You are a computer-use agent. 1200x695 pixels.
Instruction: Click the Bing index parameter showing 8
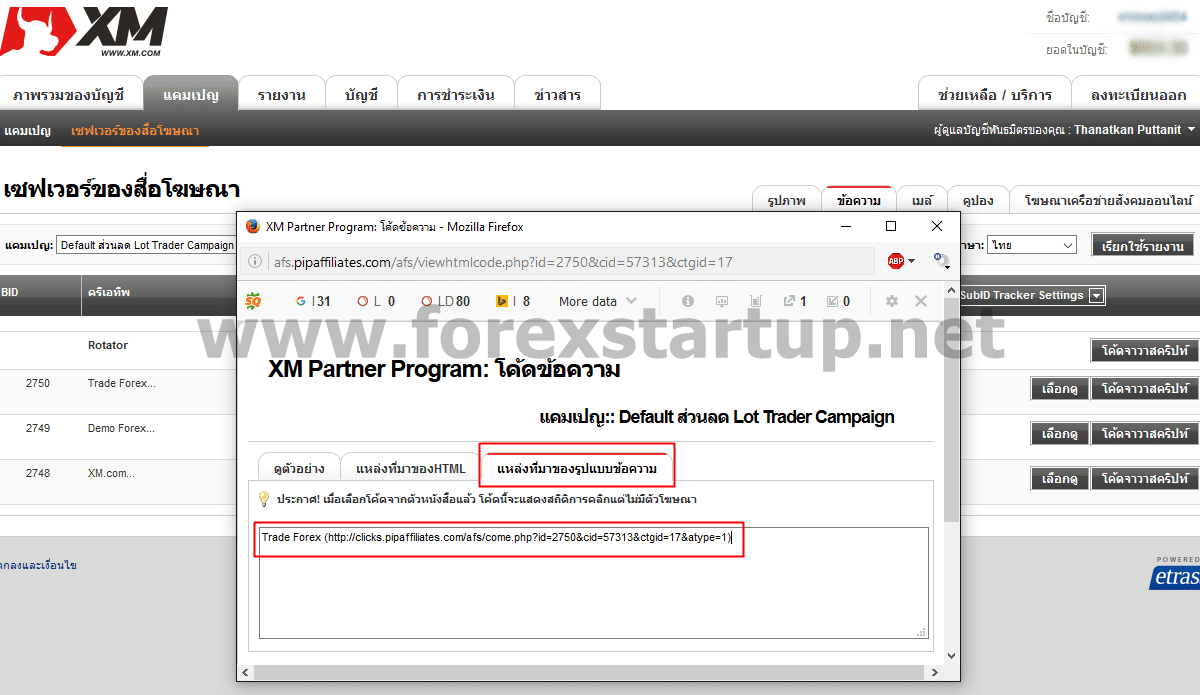point(514,301)
